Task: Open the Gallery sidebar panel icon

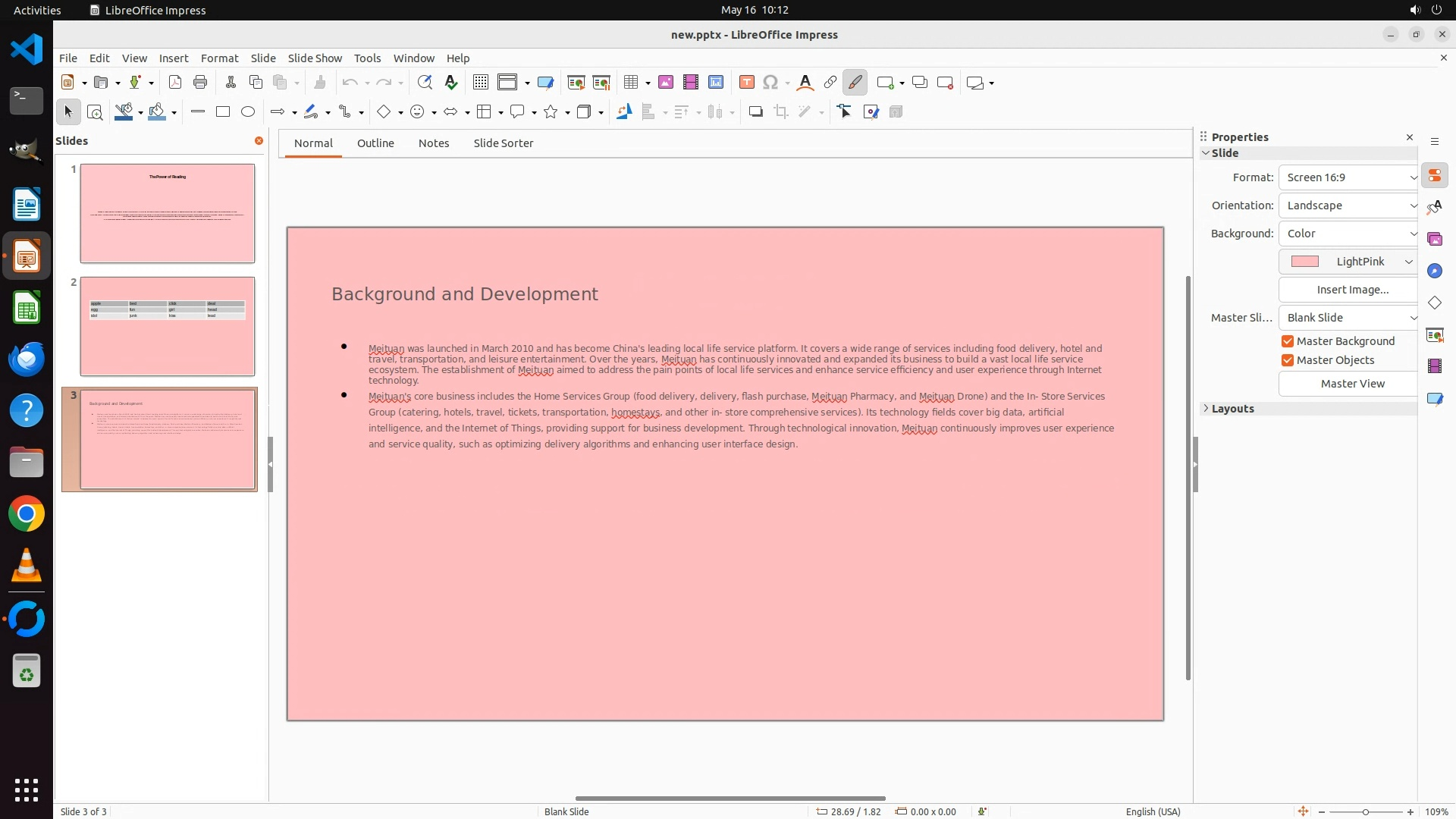Action: [x=1434, y=240]
